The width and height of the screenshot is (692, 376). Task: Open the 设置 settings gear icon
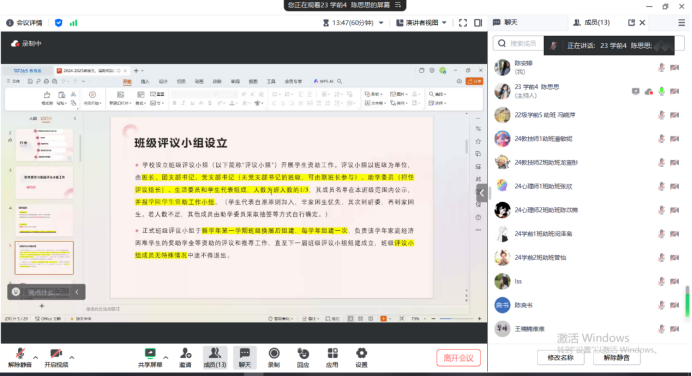[361, 357]
